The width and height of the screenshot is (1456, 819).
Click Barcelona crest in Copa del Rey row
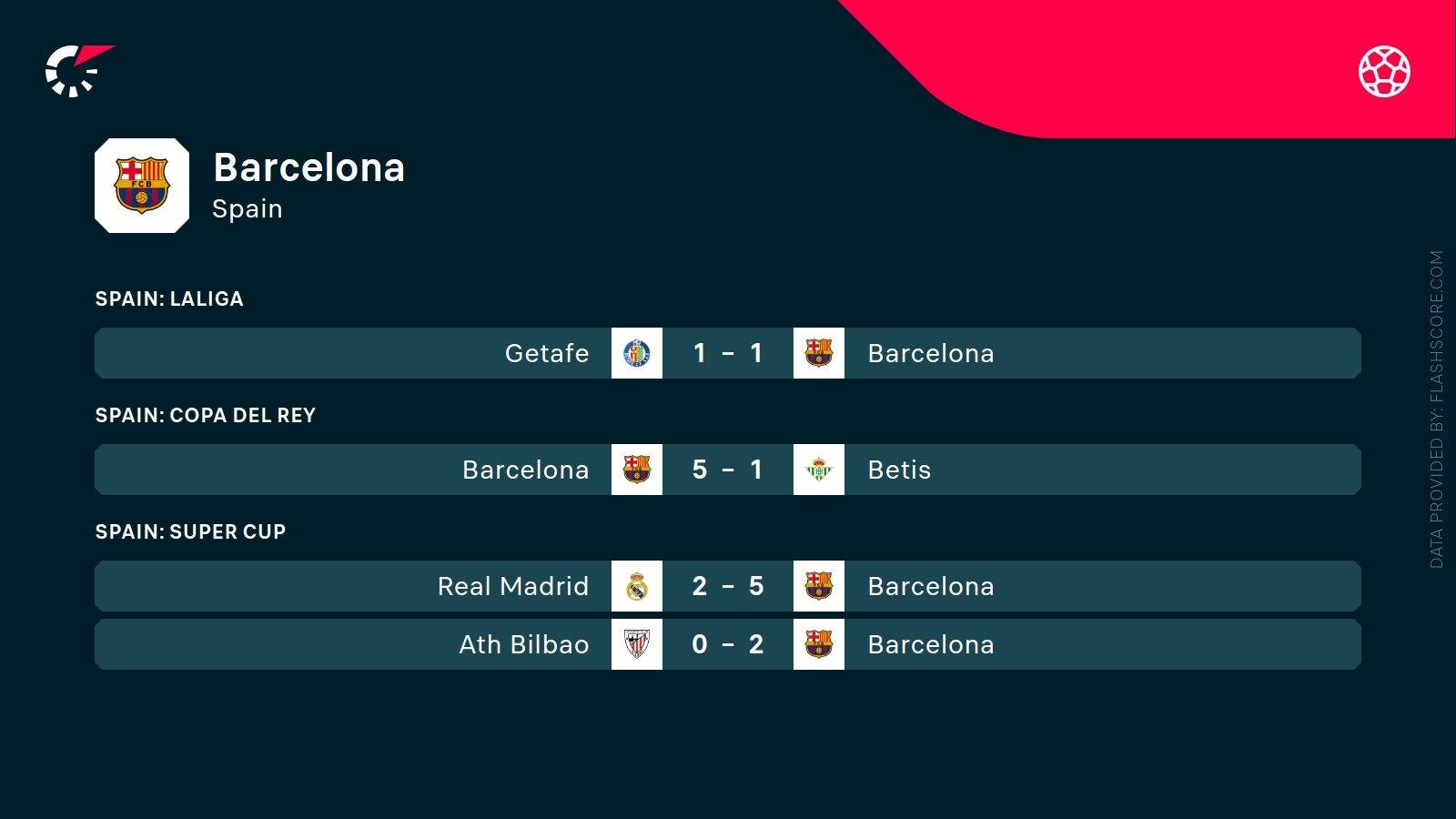tap(637, 470)
